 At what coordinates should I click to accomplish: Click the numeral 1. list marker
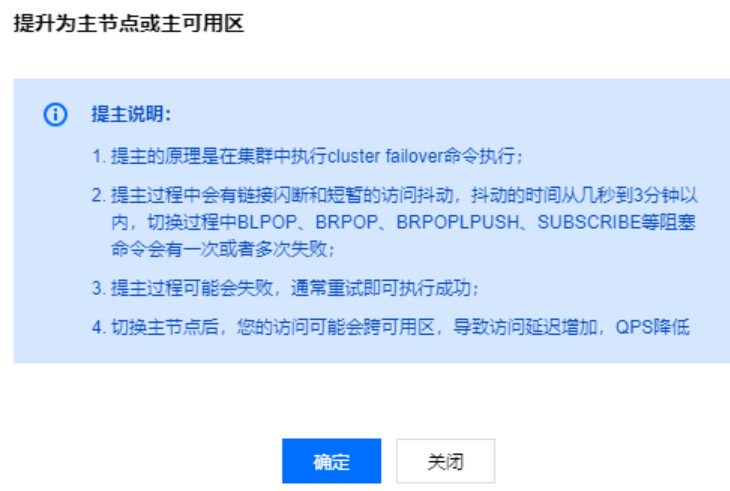[99, 156]
